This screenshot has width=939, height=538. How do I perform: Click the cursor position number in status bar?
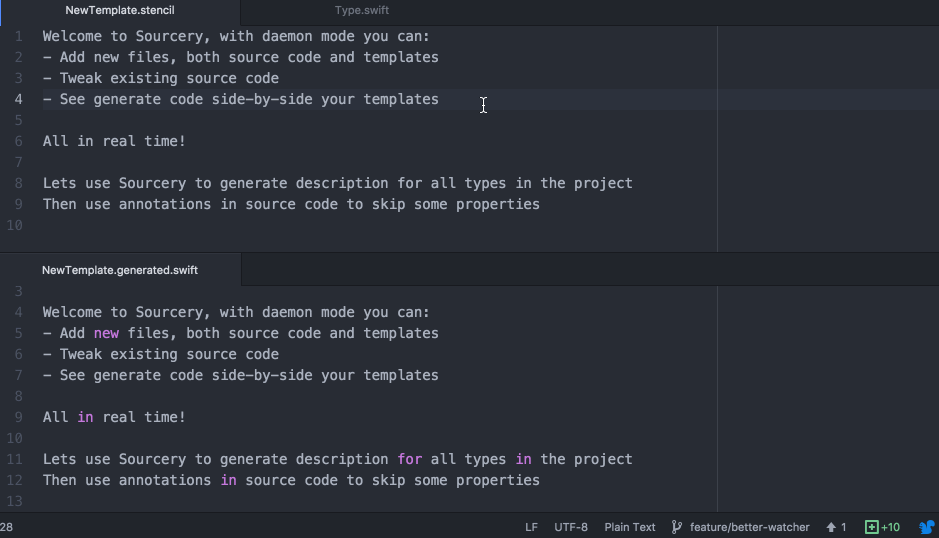(7, 527)
